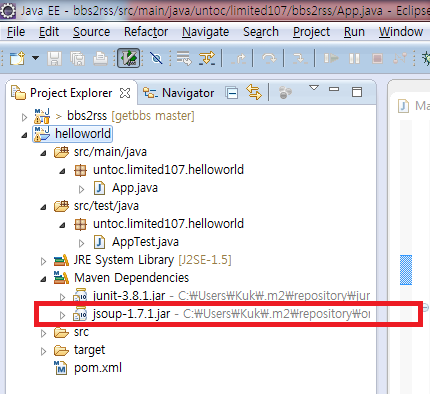Select the src/main/java source folder
This screenshot has height=394, width=430.
pyautogui.click(x=100, y=152)
